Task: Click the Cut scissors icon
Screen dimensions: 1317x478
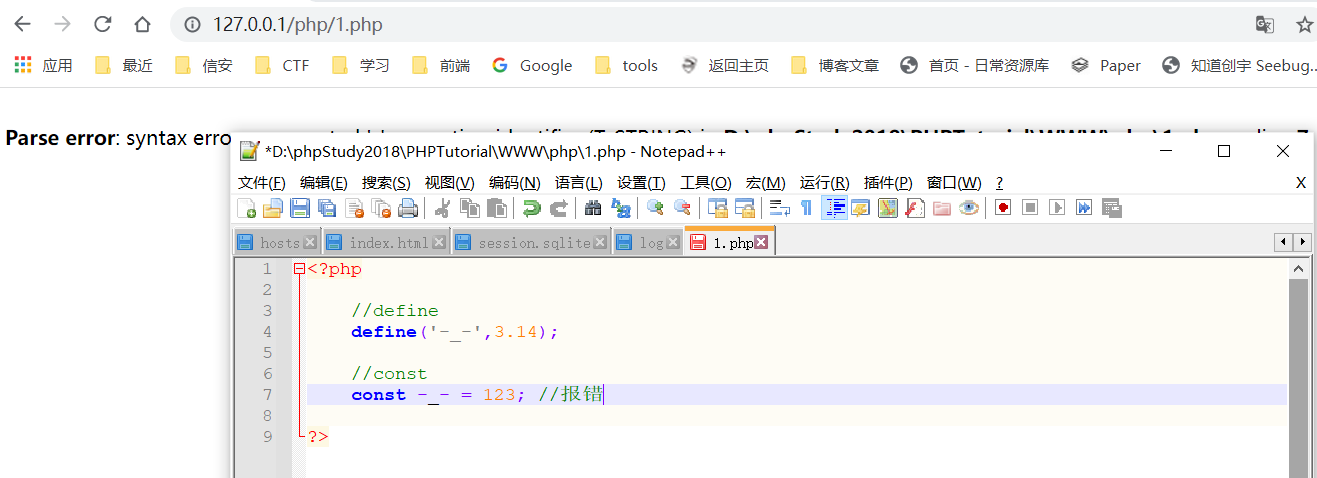Action: [441, 207]
